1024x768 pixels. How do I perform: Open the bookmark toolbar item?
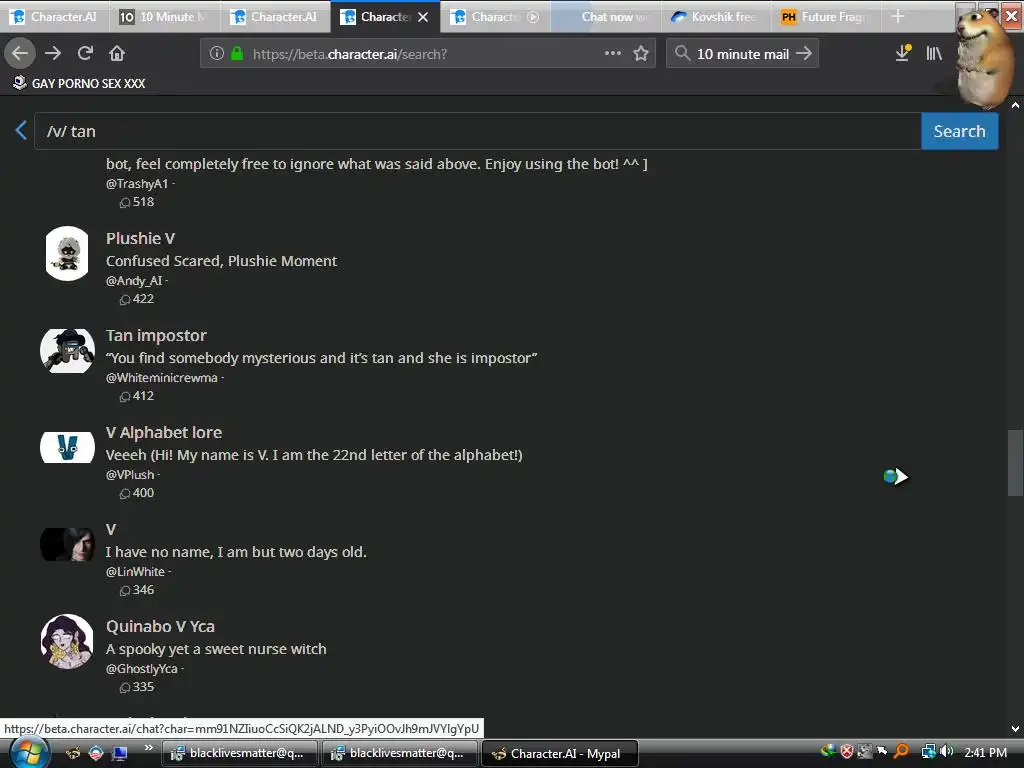[x=79, y=83]
